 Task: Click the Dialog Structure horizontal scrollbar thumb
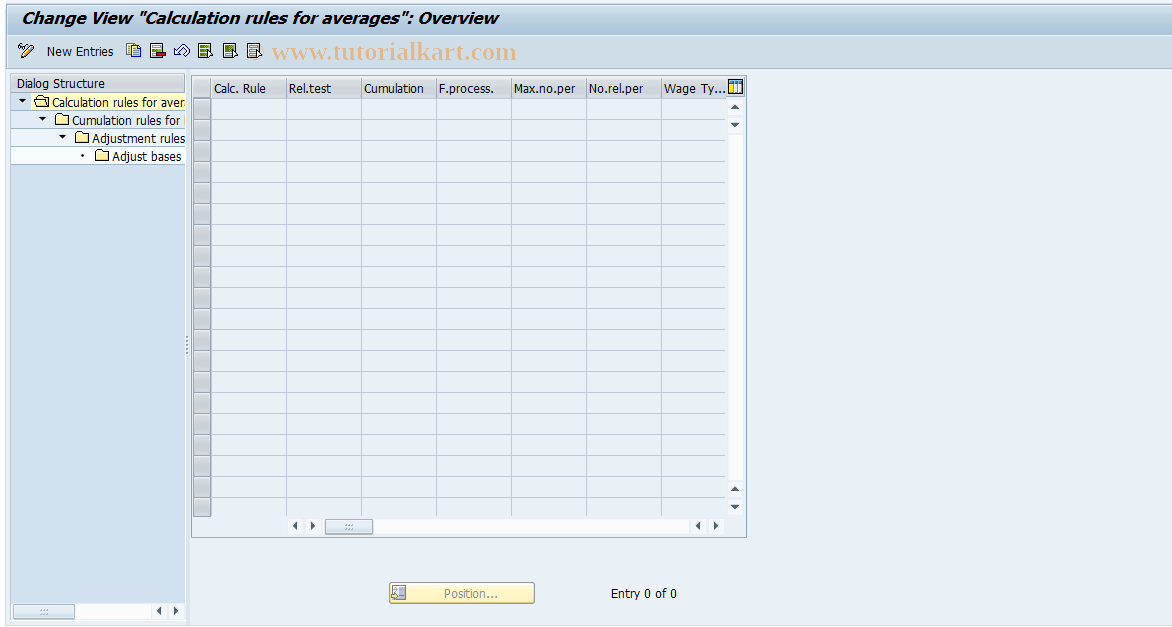44,611
